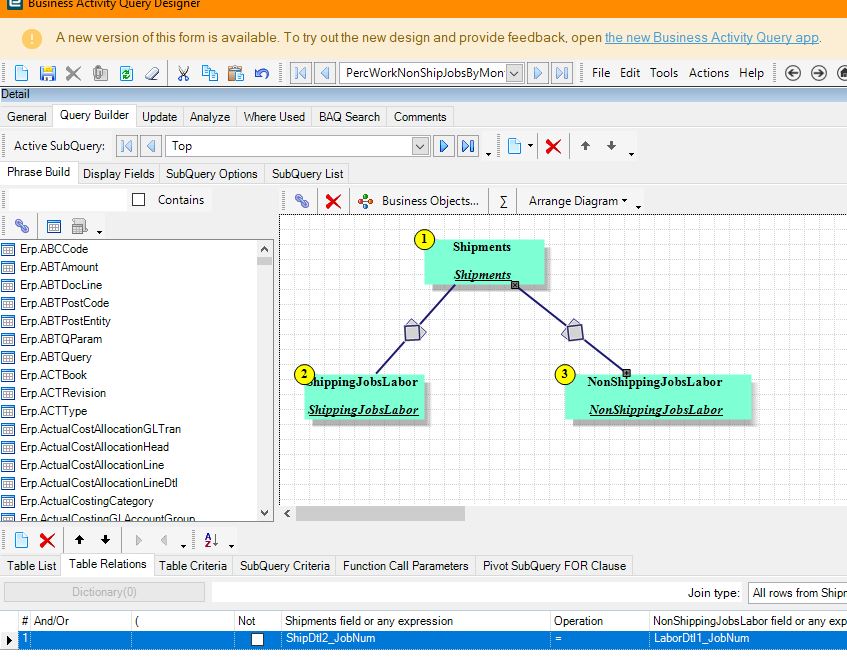The width and height of the screenshot is (847, 664).
Task: Click the Clear eraser icon
Action: pyautogui.click(x=152, y=73)
